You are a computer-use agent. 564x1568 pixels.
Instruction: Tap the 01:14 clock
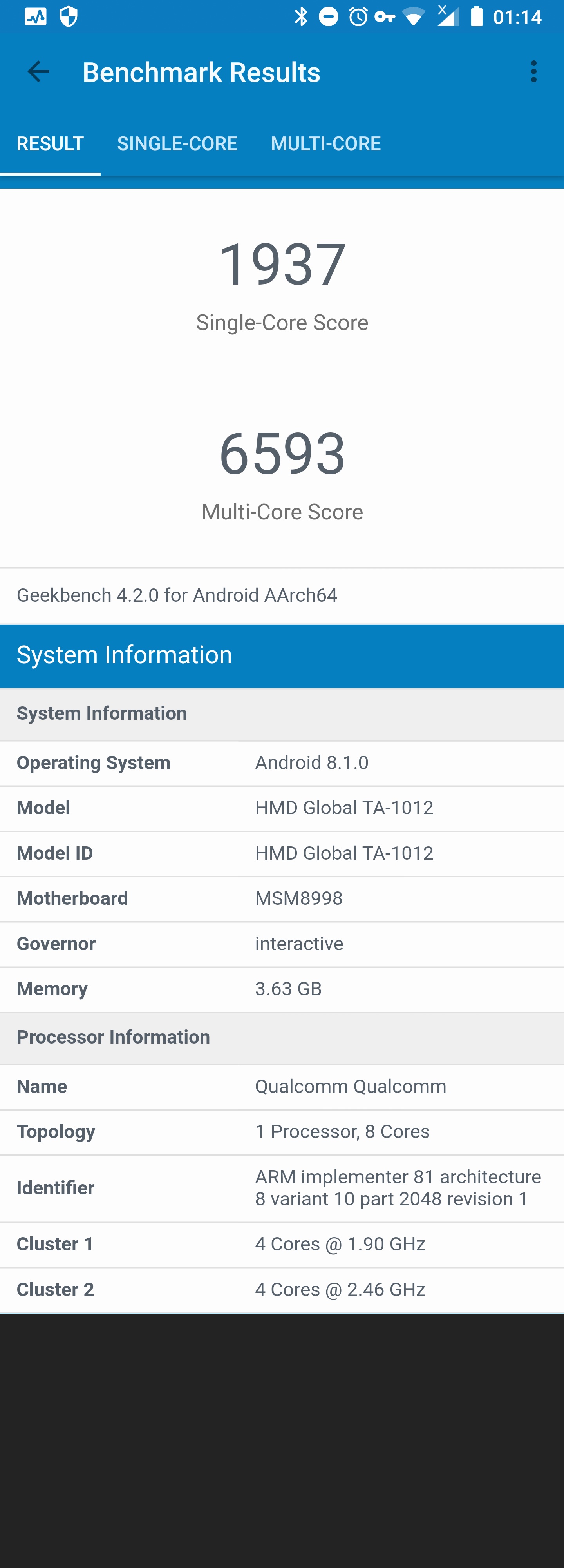coord(517,17)
